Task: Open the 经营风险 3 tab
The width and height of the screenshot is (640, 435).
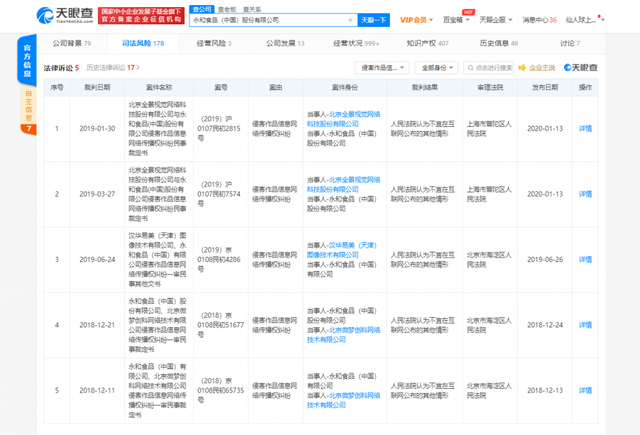Action: (214, 43)
